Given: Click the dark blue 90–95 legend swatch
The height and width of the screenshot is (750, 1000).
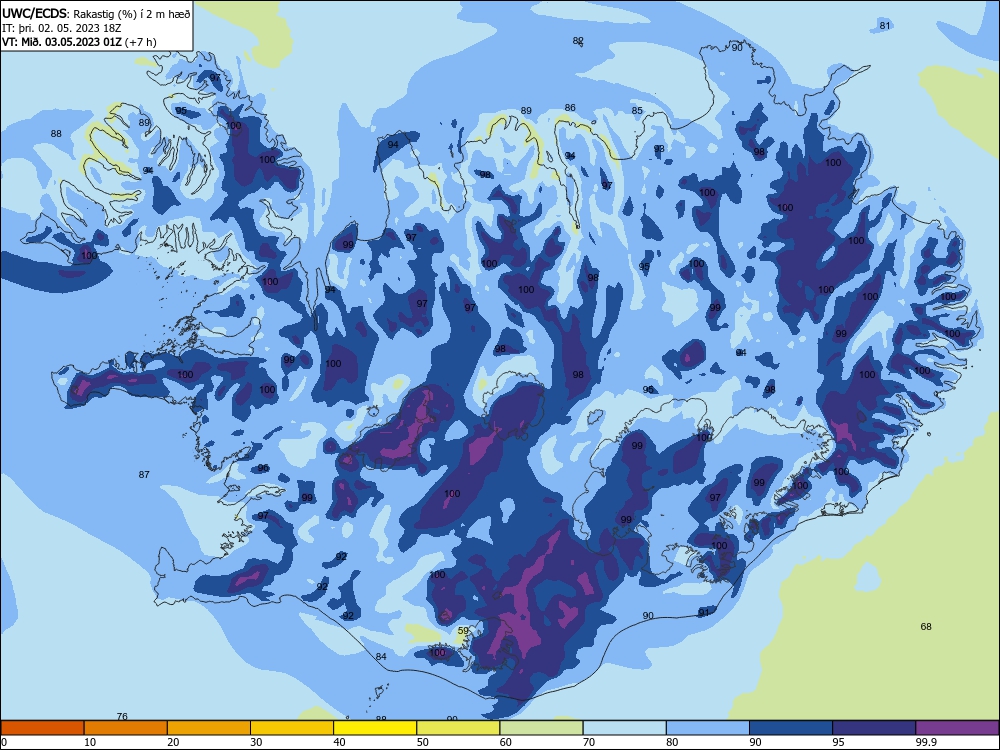Looking at the screenshot, I should 791,728.
